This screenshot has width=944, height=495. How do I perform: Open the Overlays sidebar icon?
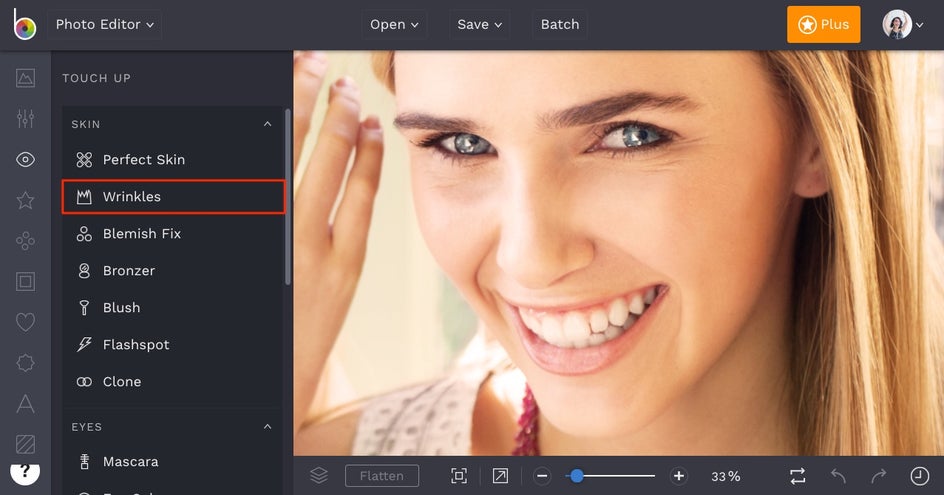(x=25, y=363)
